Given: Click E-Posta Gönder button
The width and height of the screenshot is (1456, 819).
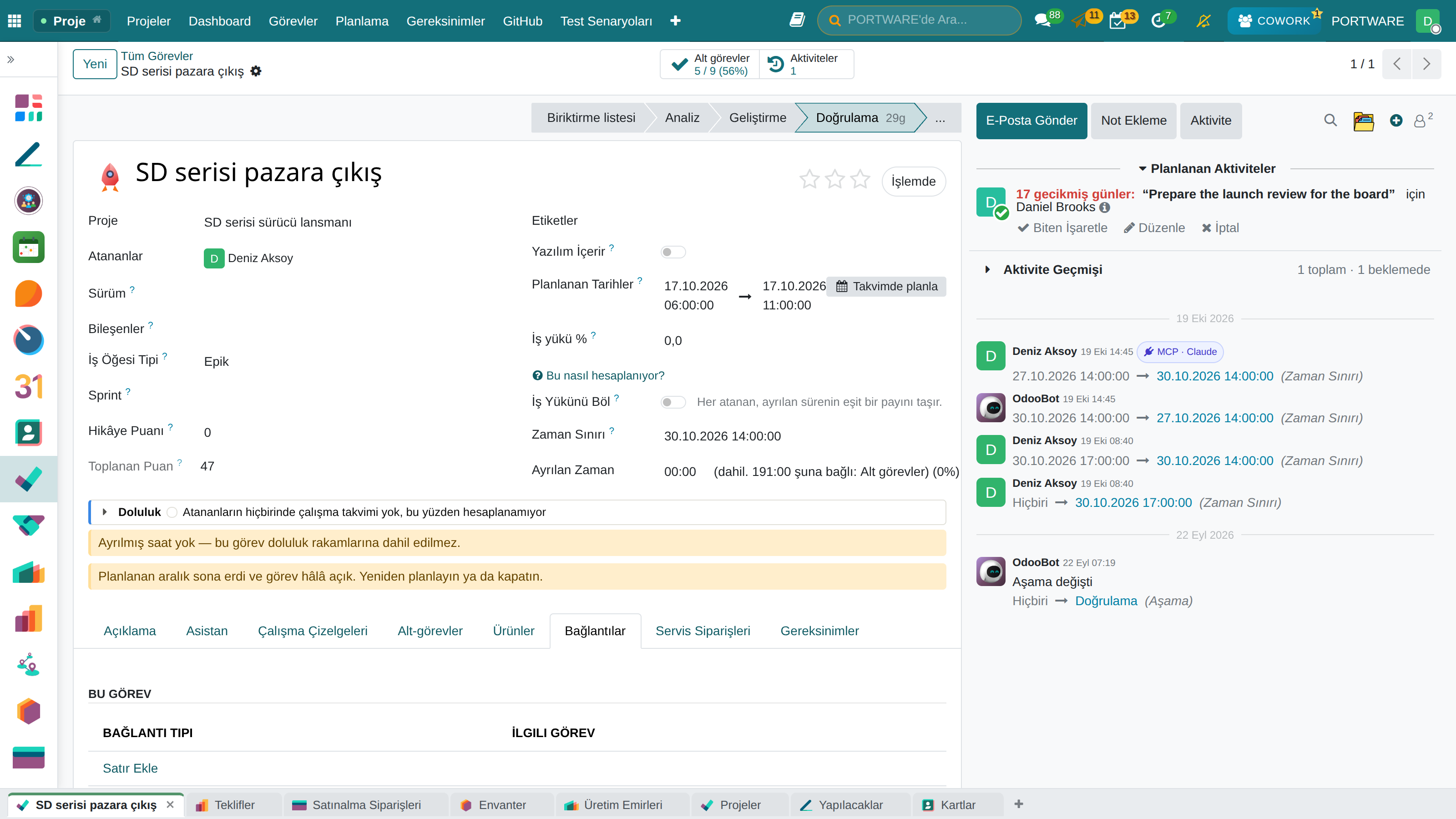Looking at the screenshot, I should pyautogui.click(x=1031, y=121).
